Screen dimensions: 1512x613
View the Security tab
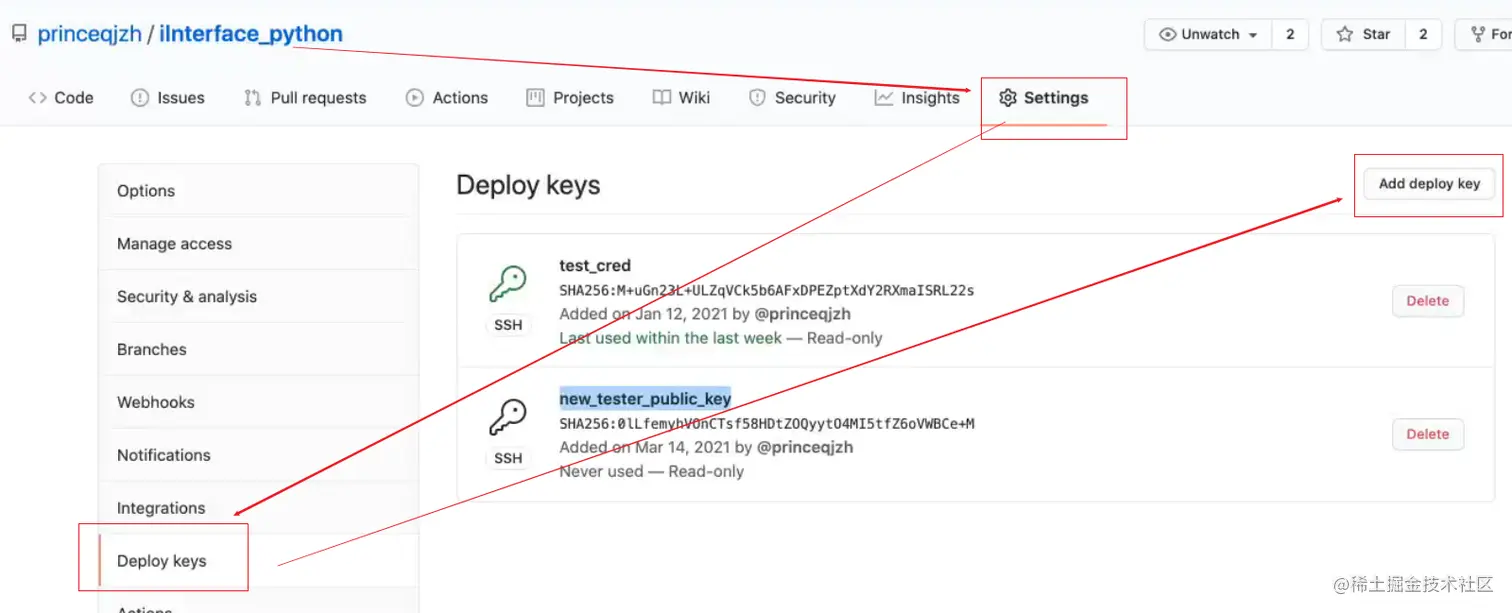[792, 98]
